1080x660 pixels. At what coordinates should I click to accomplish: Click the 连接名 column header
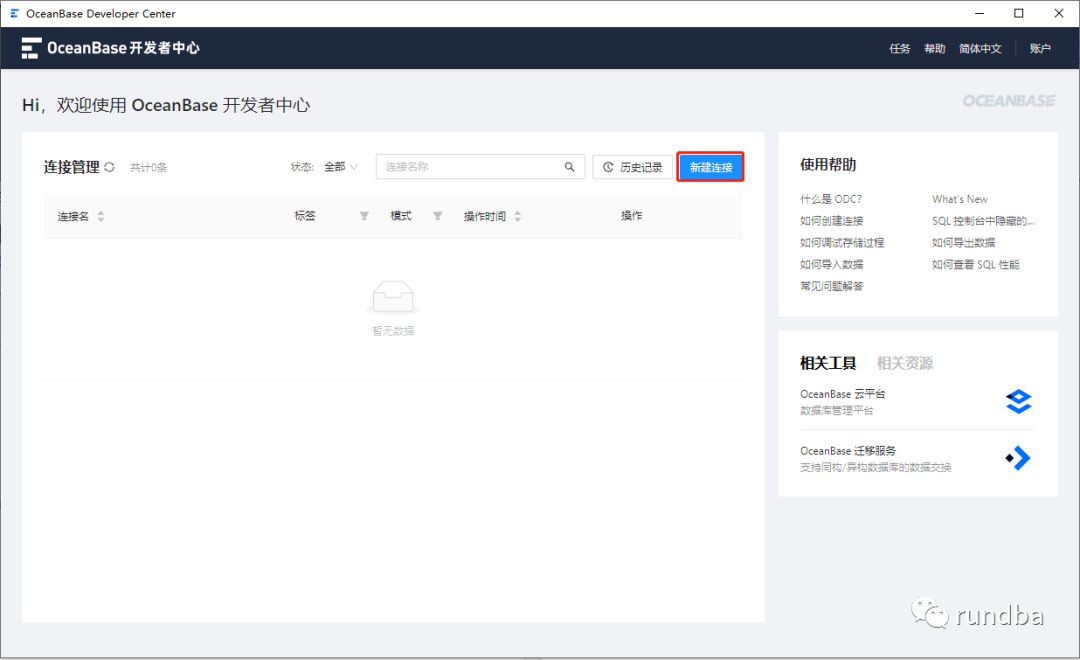point(73,216)
